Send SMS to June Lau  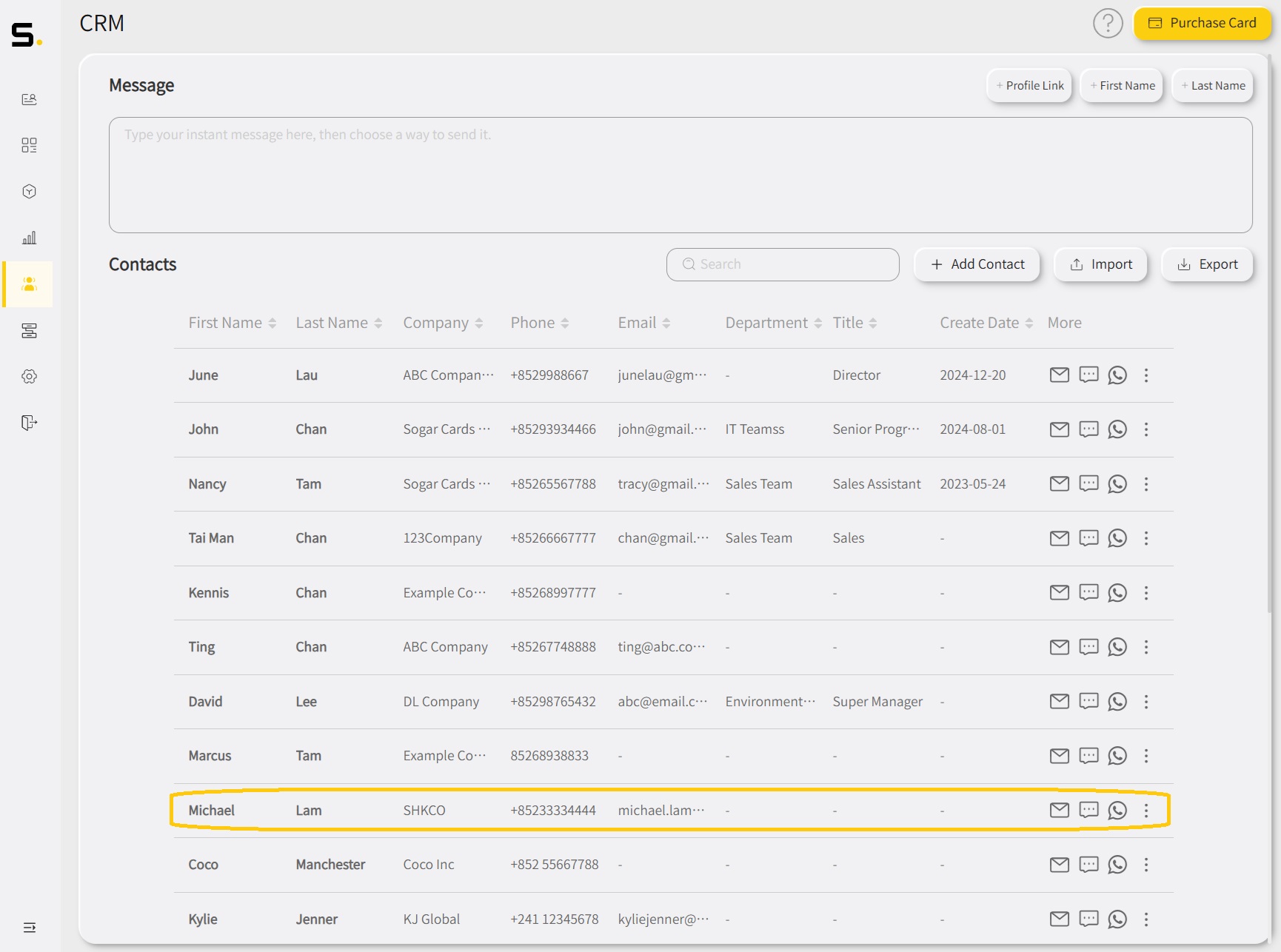pyautogui.click(x=1088, y=375)
